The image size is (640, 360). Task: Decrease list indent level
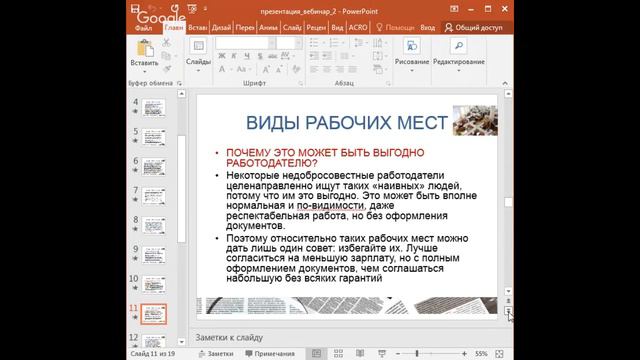coord(314,56)
